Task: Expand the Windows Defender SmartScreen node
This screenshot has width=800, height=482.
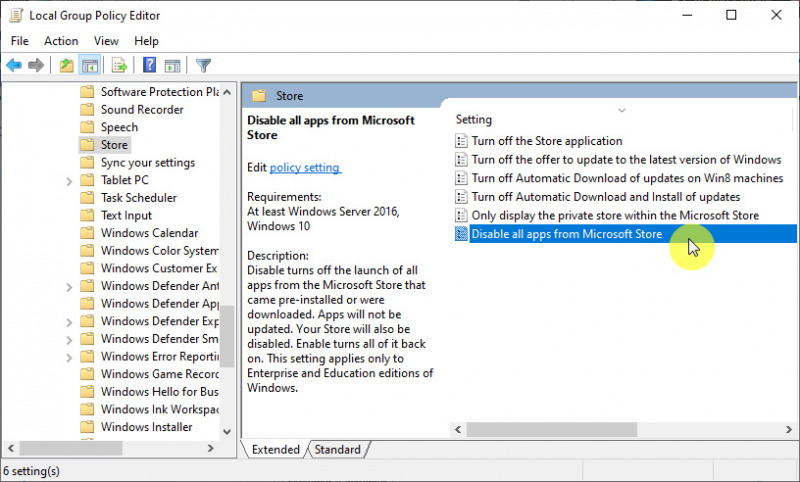Action: (69, 339)
